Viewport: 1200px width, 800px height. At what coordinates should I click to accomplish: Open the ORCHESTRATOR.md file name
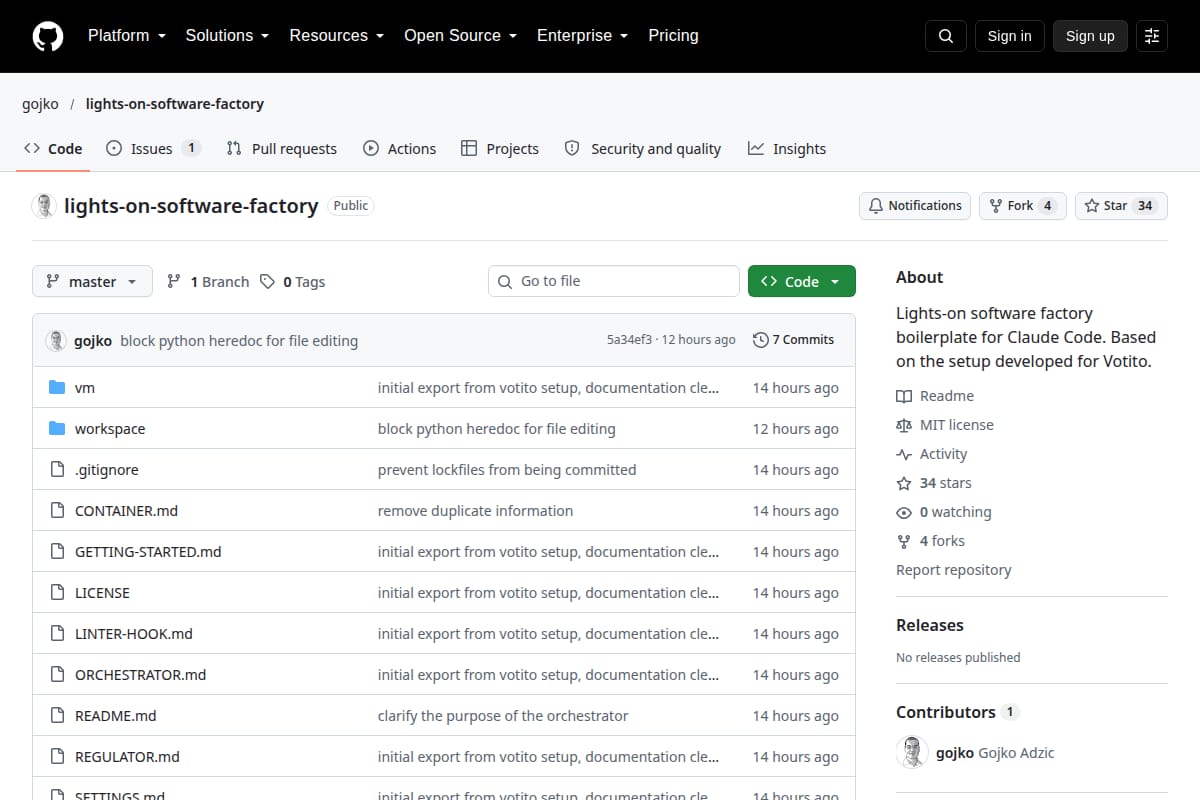tap(140, 675)
